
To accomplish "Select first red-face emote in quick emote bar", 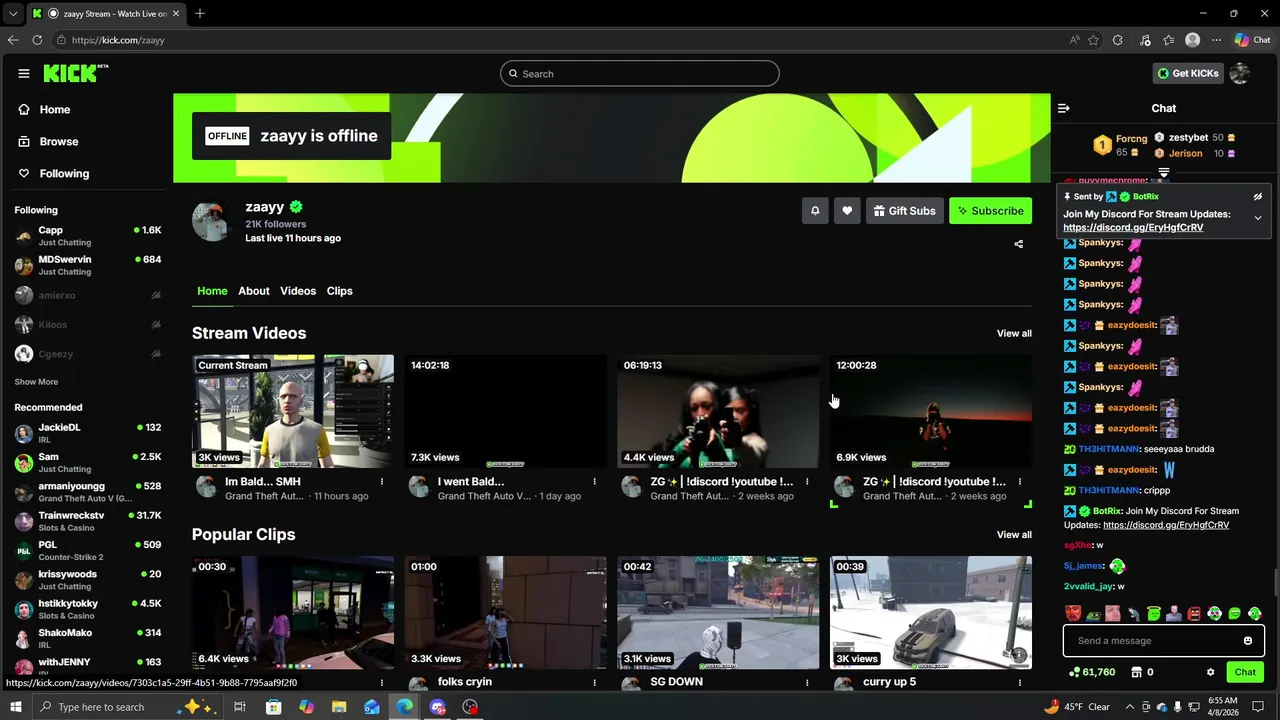I will (1073, 614).
